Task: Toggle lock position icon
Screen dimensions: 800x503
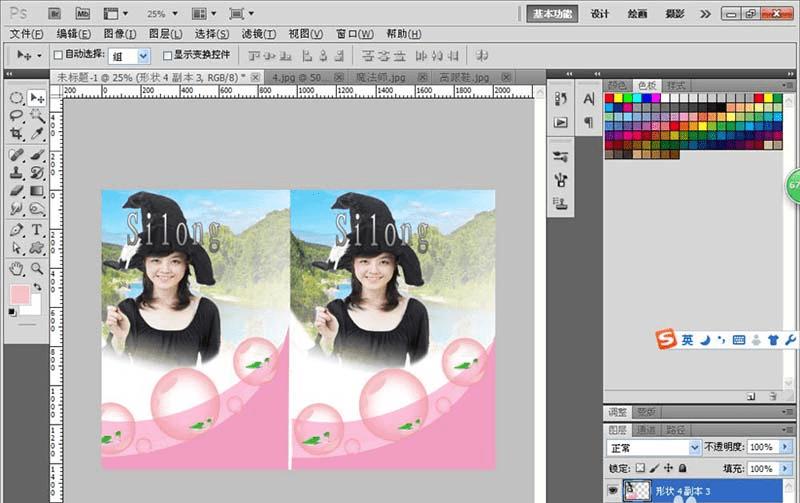Action: 668,468
